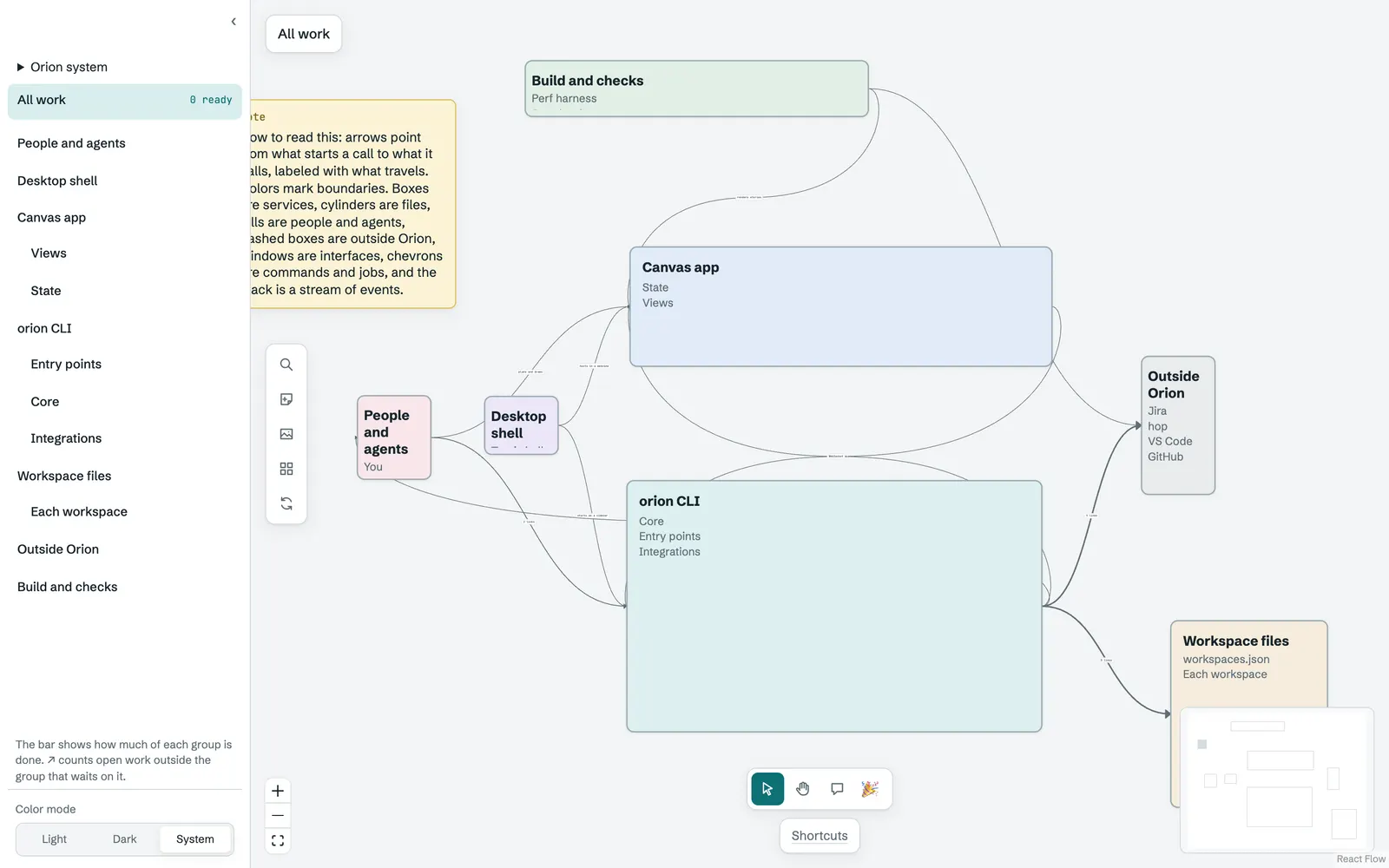This screenshot has width=1389, height=868.
Task: Select the pointer arrow tool
Action: pos(767,789)
